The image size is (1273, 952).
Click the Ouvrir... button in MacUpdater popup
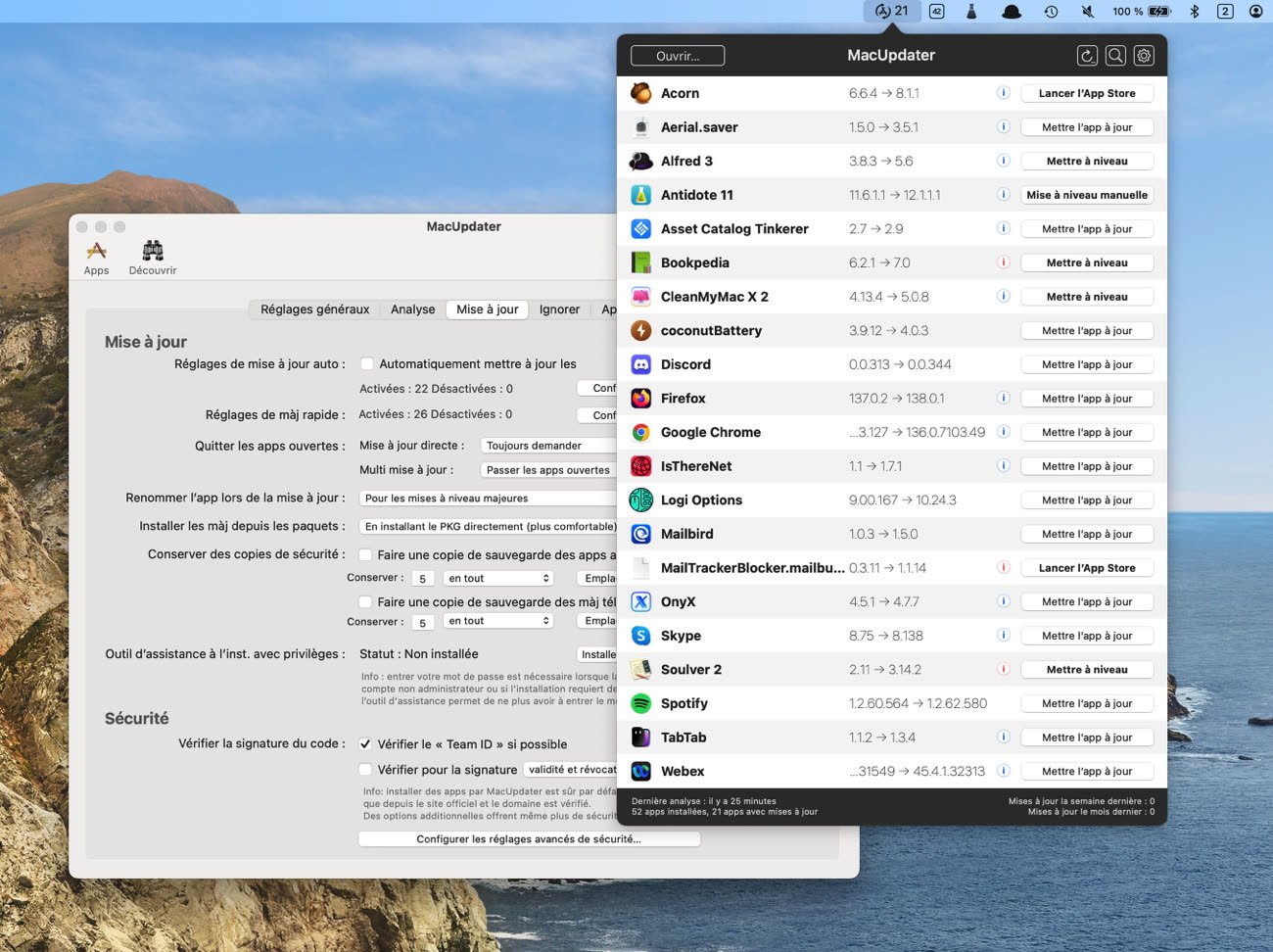(678, 56)
